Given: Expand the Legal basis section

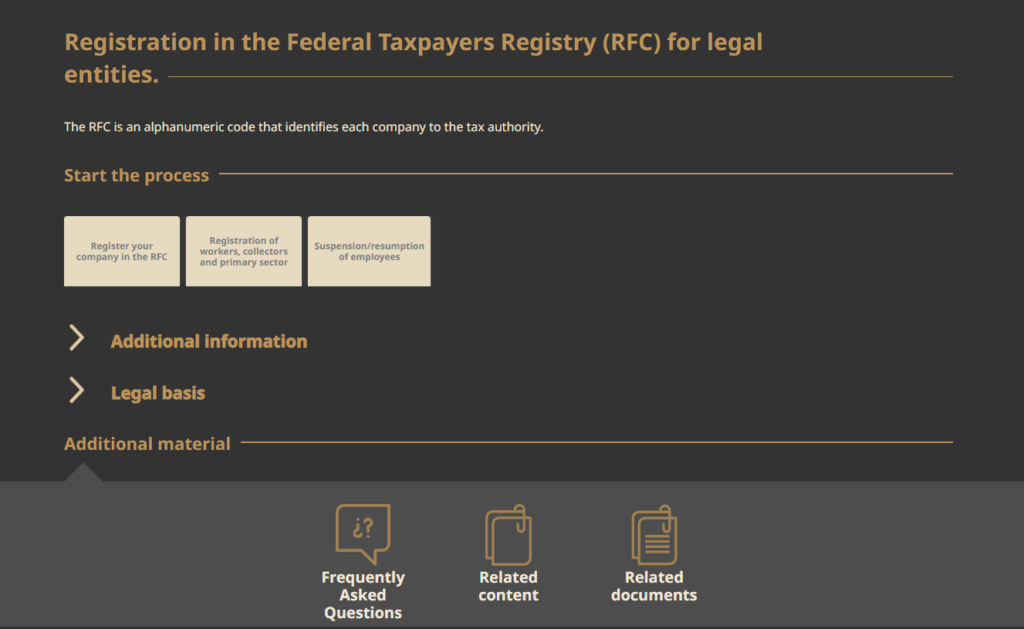Looking at the screenshot, I should click(157, 392).
